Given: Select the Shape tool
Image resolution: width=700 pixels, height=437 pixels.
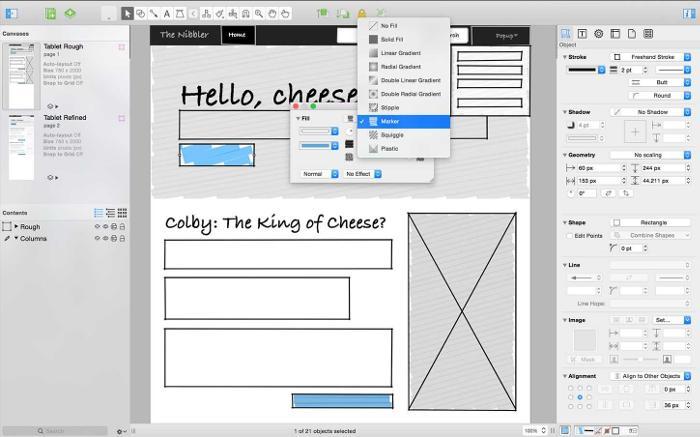Looking at the screenshot, I should pos(140,14).
